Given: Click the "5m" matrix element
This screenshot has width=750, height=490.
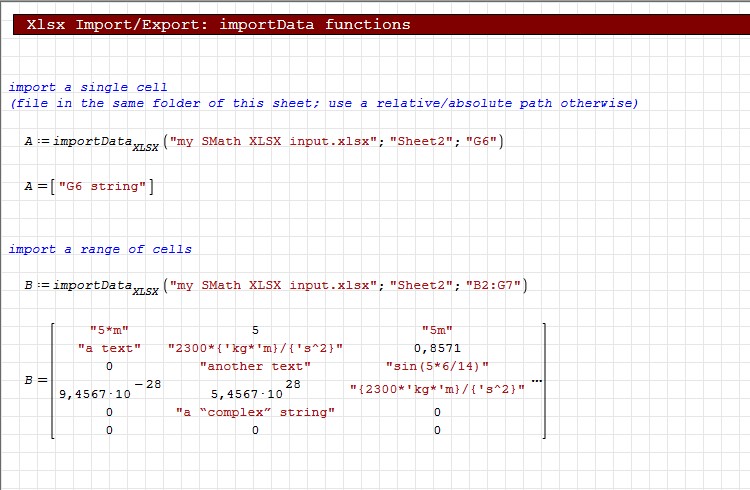Looking at the screenshot, I should point(437,330).
